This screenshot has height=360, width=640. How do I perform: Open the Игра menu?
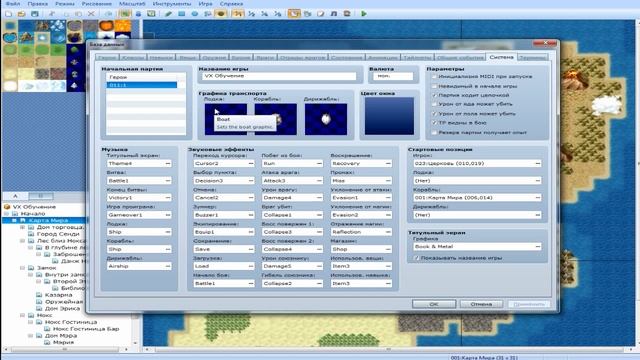pyautogui.click(x=205, y=4)
